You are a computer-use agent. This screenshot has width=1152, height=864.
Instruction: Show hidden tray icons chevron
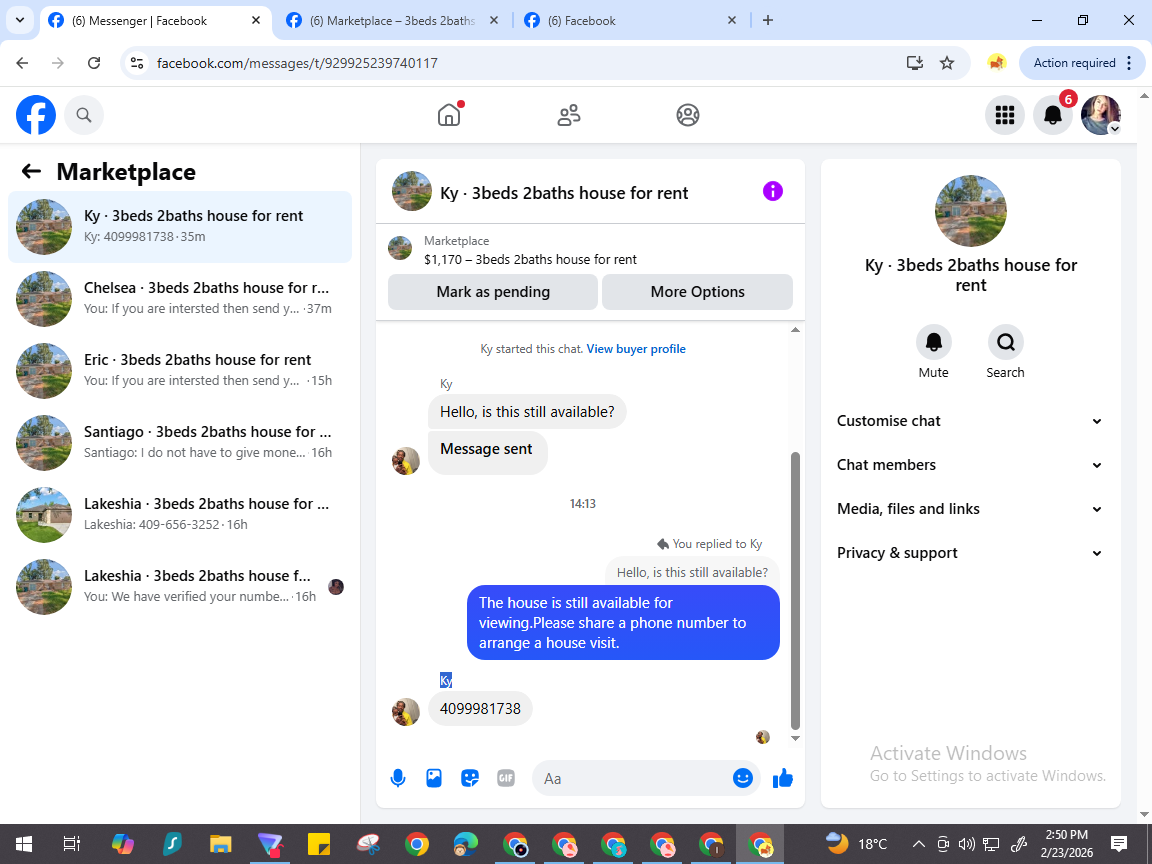pos(918,844)
